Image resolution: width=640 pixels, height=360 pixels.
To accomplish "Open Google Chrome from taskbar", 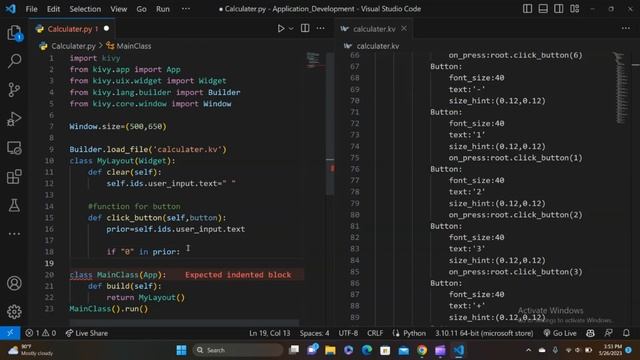I will point(422,350).
